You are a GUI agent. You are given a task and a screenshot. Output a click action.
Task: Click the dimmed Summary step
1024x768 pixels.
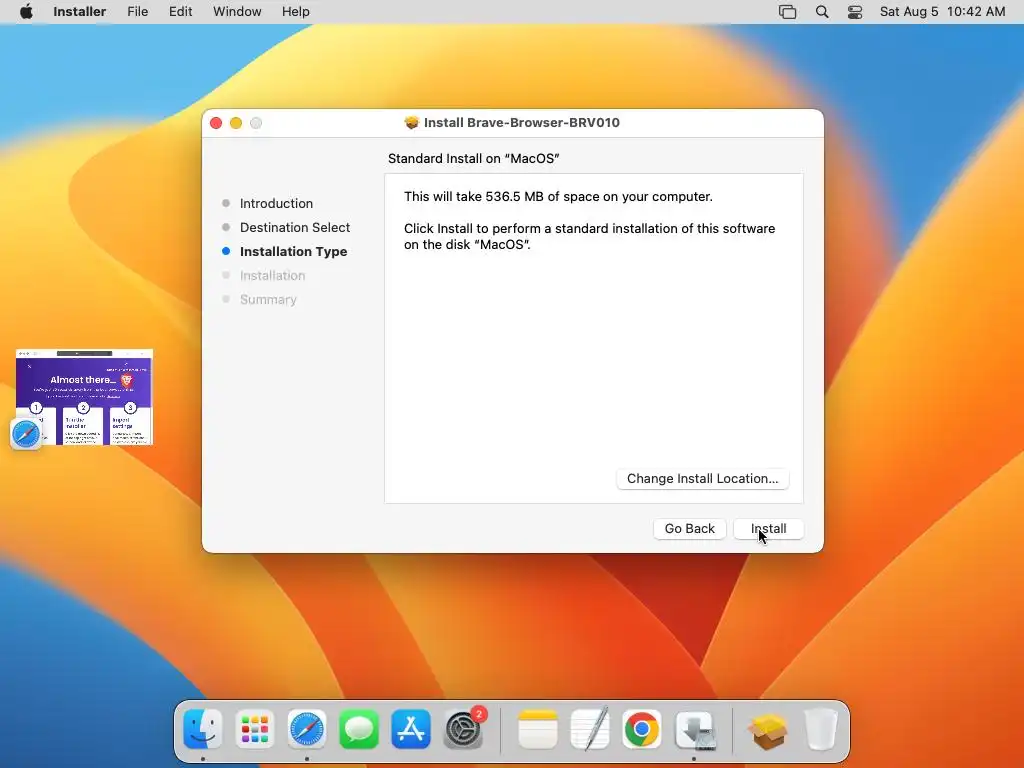click(x=268, y=299)
